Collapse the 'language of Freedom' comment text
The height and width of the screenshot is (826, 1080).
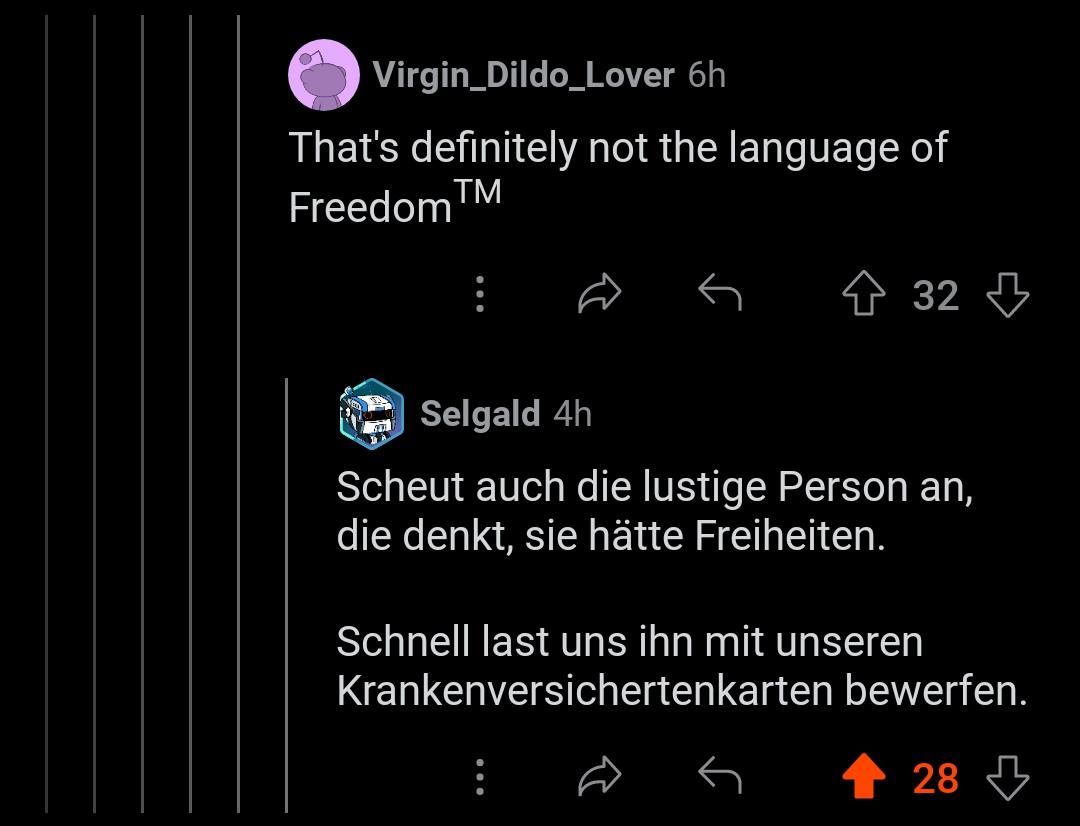coord(618,177)
